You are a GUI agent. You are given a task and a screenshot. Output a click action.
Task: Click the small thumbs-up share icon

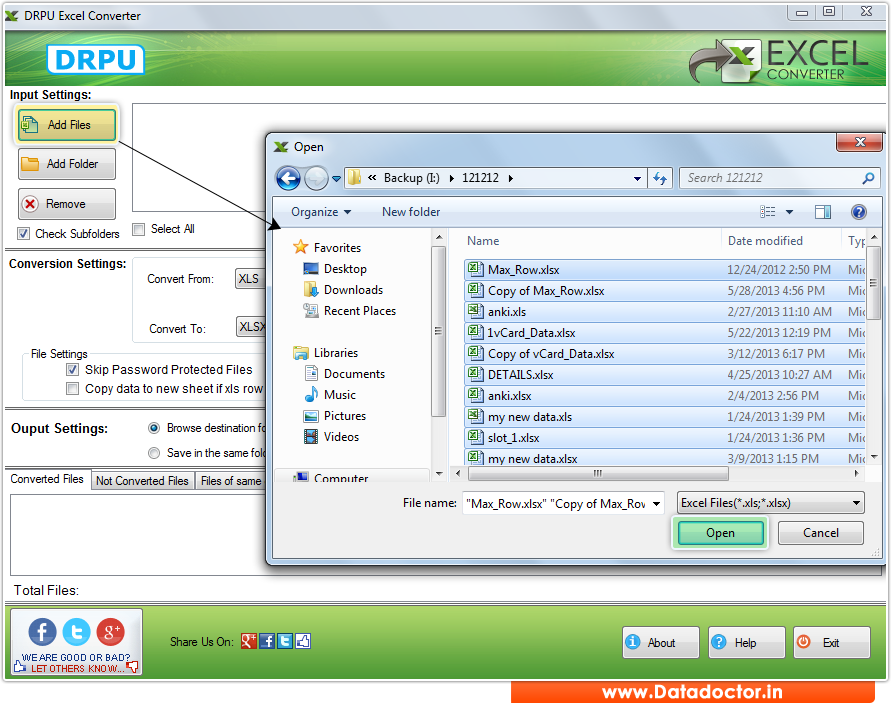(x=303, y=641)
